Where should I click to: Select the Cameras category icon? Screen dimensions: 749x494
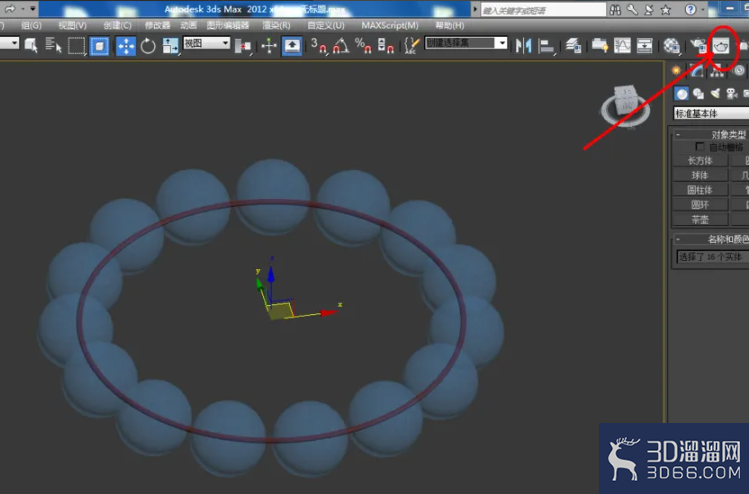pos(732,94)
